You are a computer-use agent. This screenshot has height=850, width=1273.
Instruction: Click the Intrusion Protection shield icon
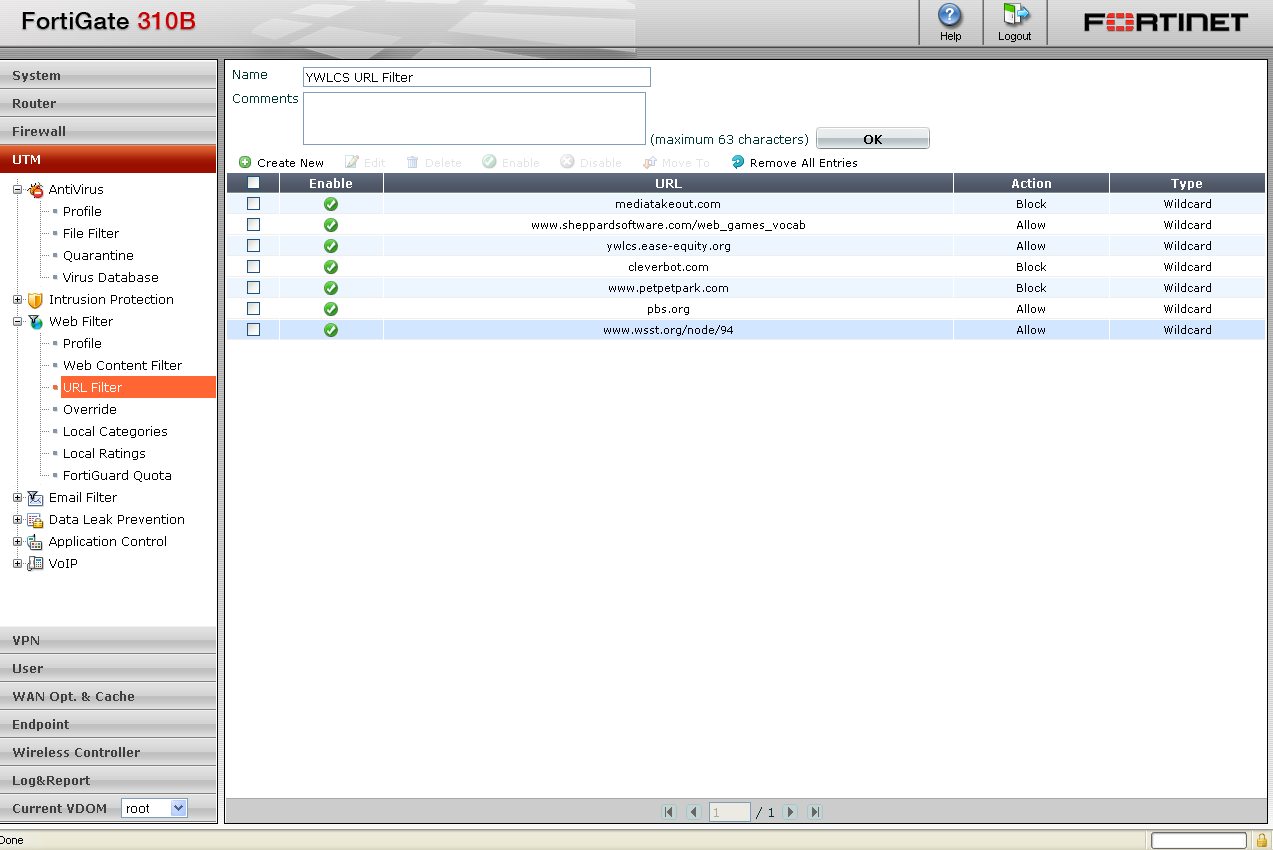(x=36, y=299)
